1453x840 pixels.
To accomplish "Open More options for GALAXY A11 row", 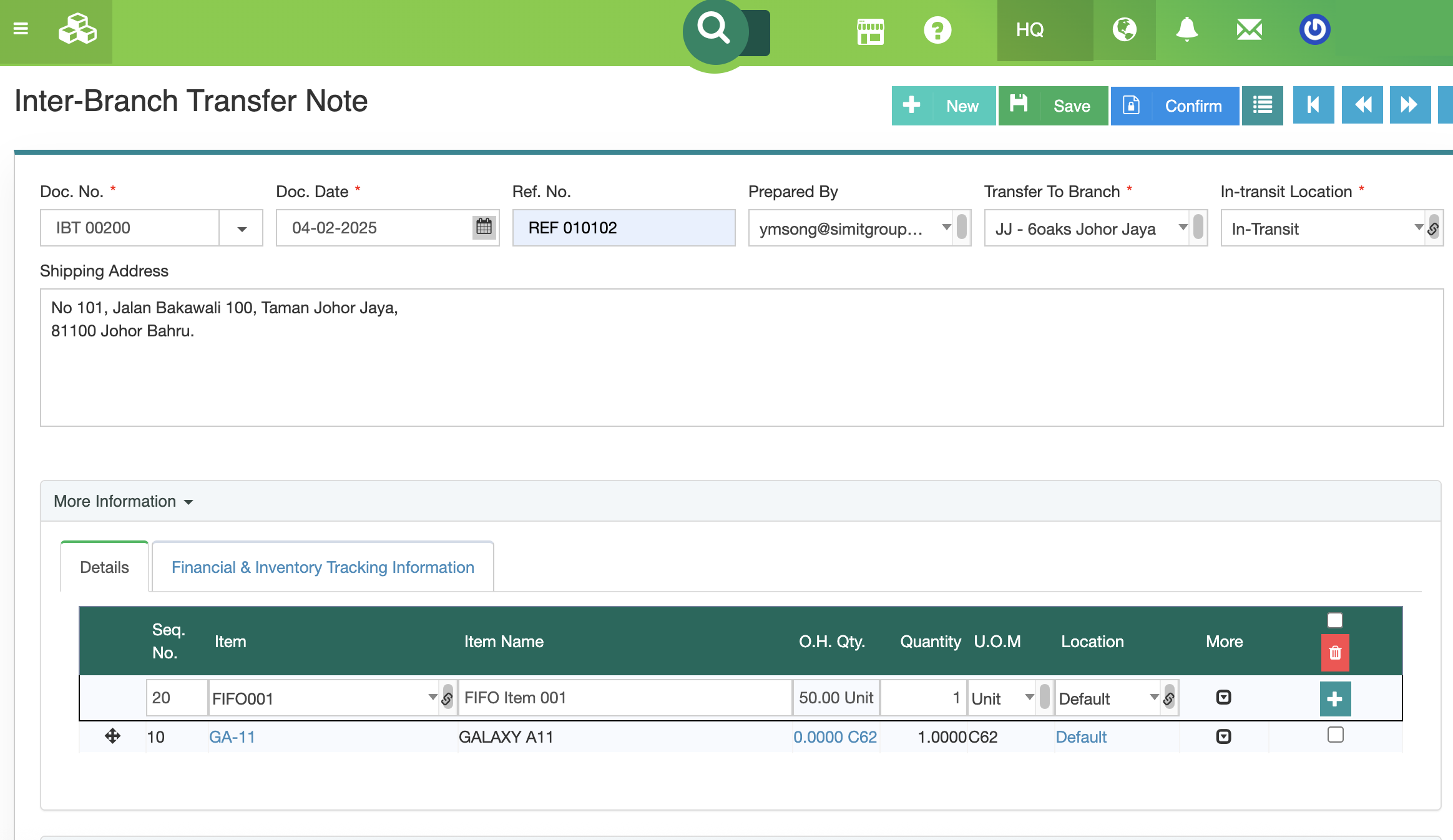I will (1224, 736).
